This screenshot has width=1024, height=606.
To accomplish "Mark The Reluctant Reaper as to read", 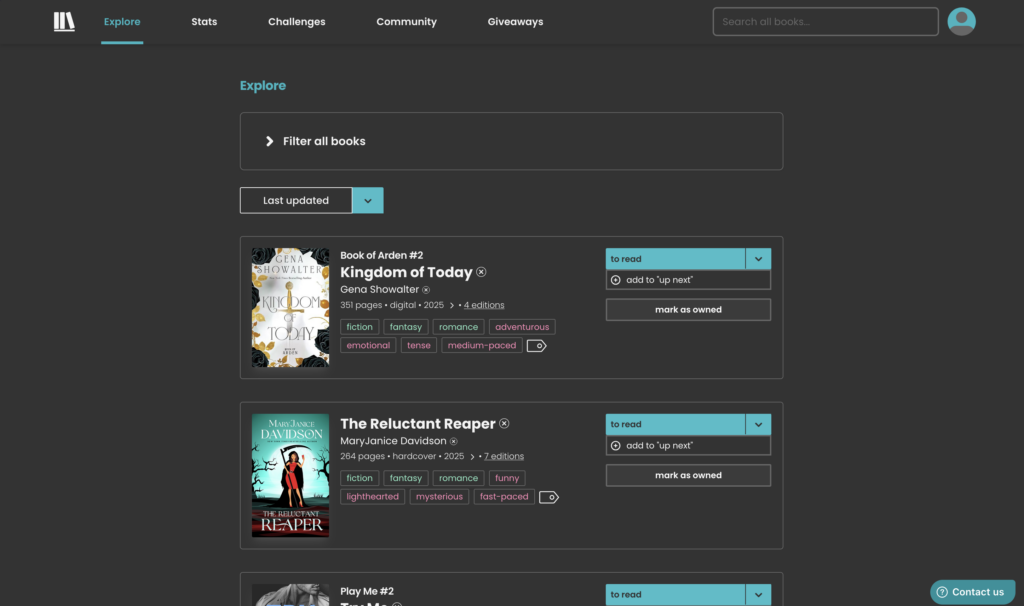I will [675, 424].
